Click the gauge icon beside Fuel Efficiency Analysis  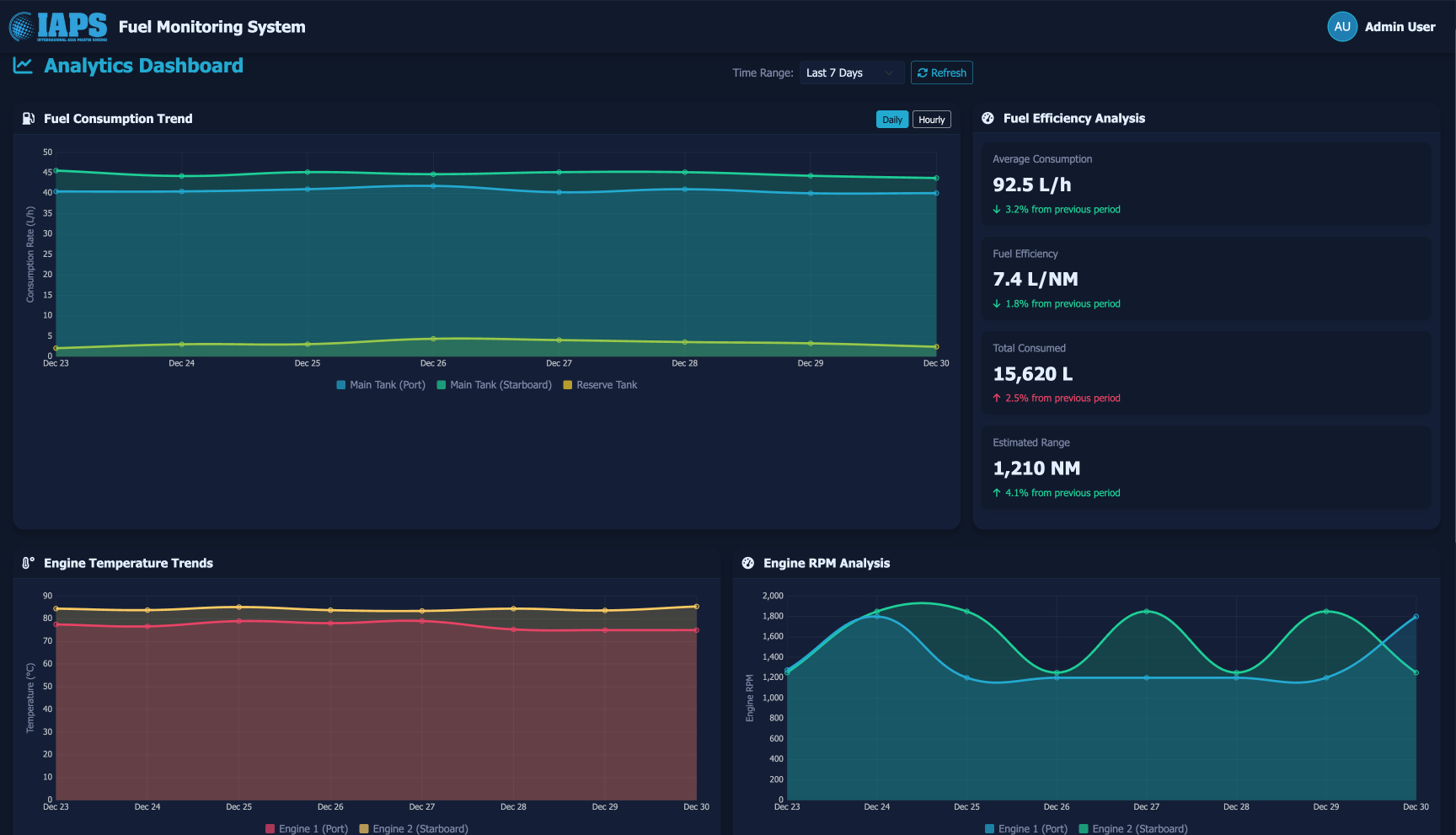pyautogui.click(x=988, y=119)
